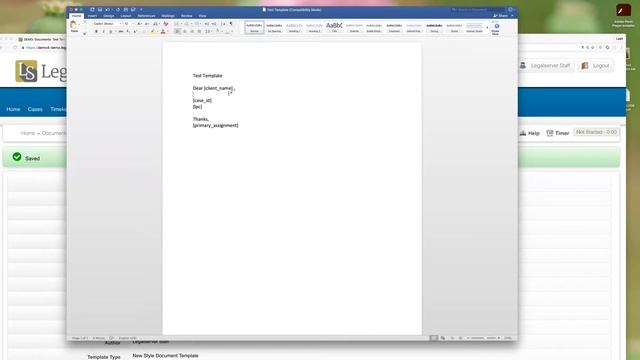Image resolution: width=640 pixels, height=360 pixels.
Task: Increase font size with the grow font icon
Action: point(139,24)
